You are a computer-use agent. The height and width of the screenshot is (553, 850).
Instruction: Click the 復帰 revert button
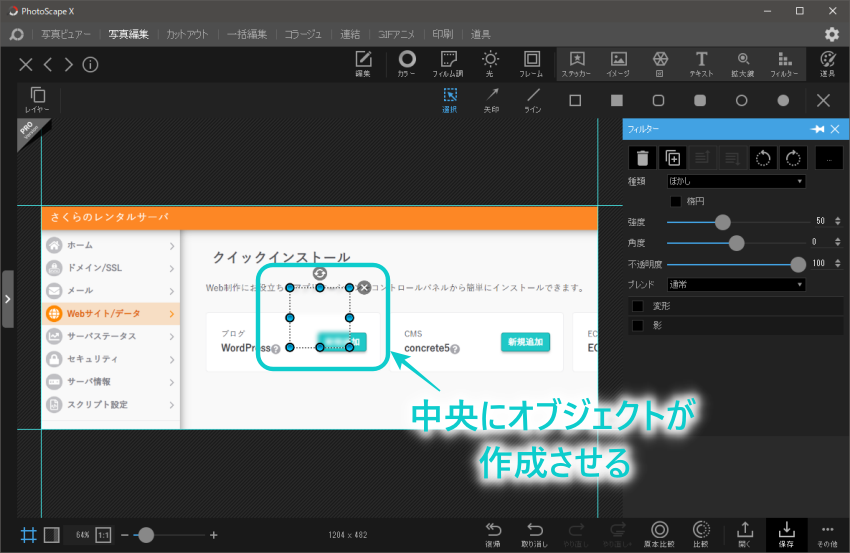493,535
